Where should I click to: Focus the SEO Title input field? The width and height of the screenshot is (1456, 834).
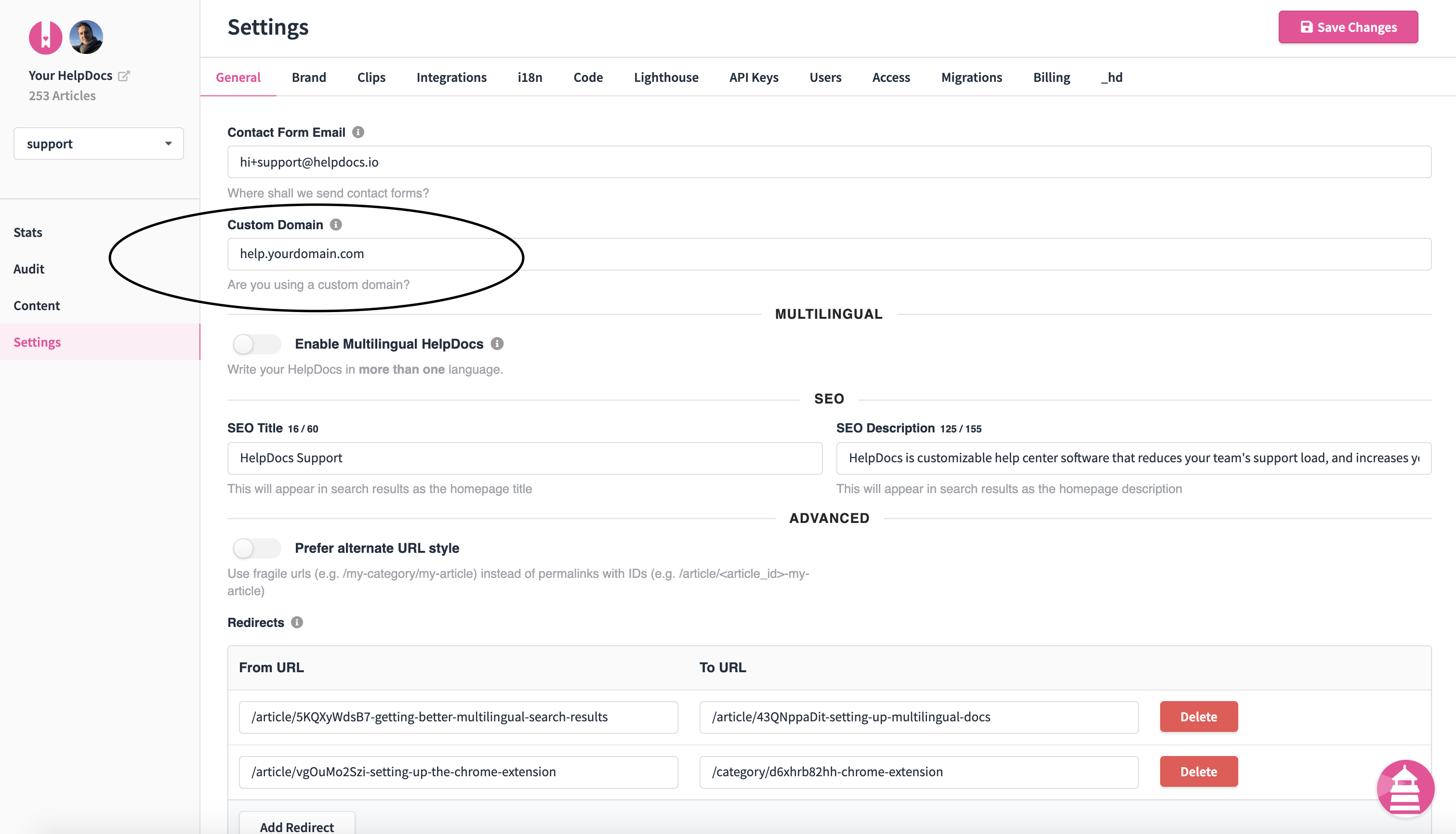525,457
